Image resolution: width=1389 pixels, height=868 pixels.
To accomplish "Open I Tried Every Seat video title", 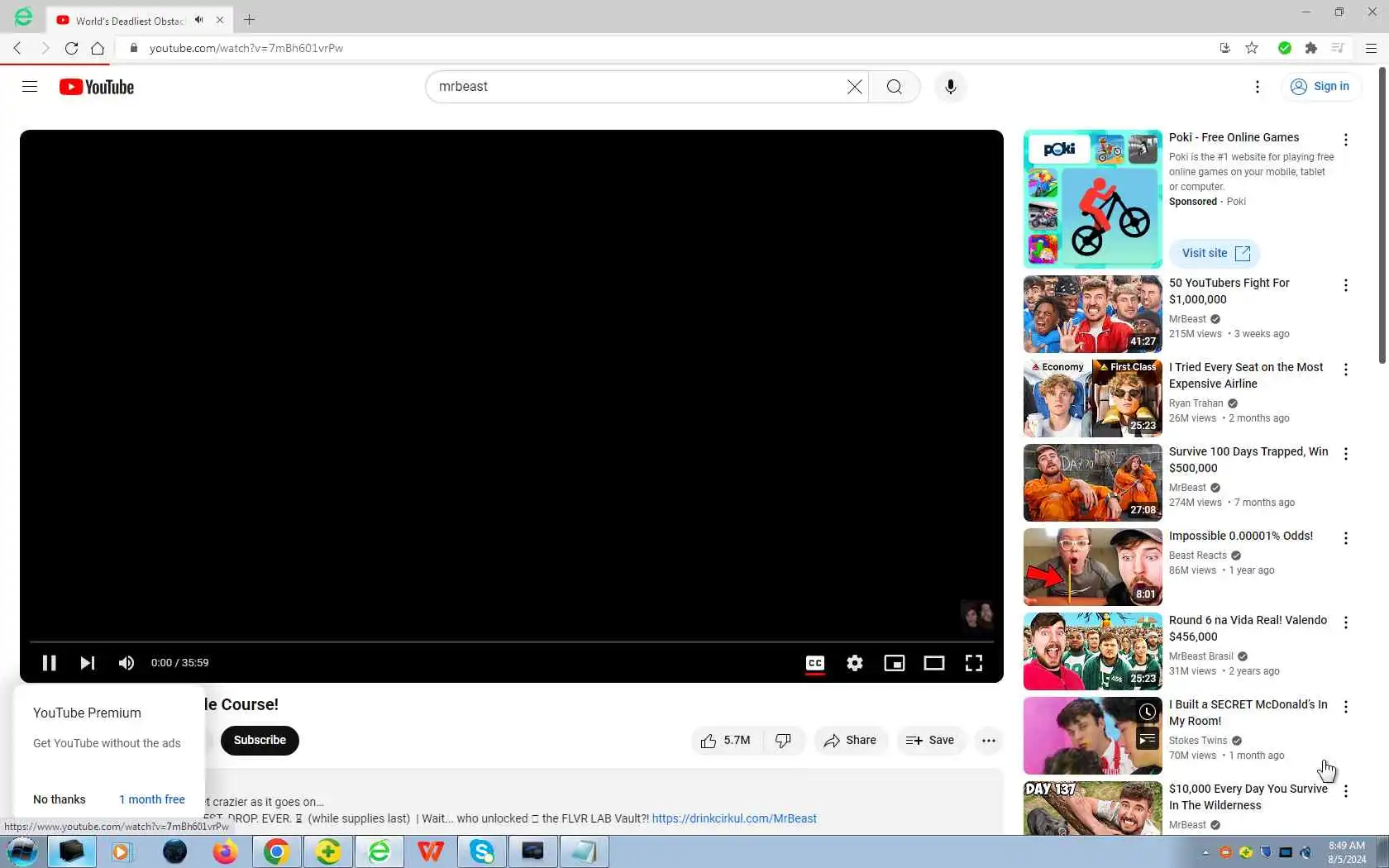I will point(1246,375).
